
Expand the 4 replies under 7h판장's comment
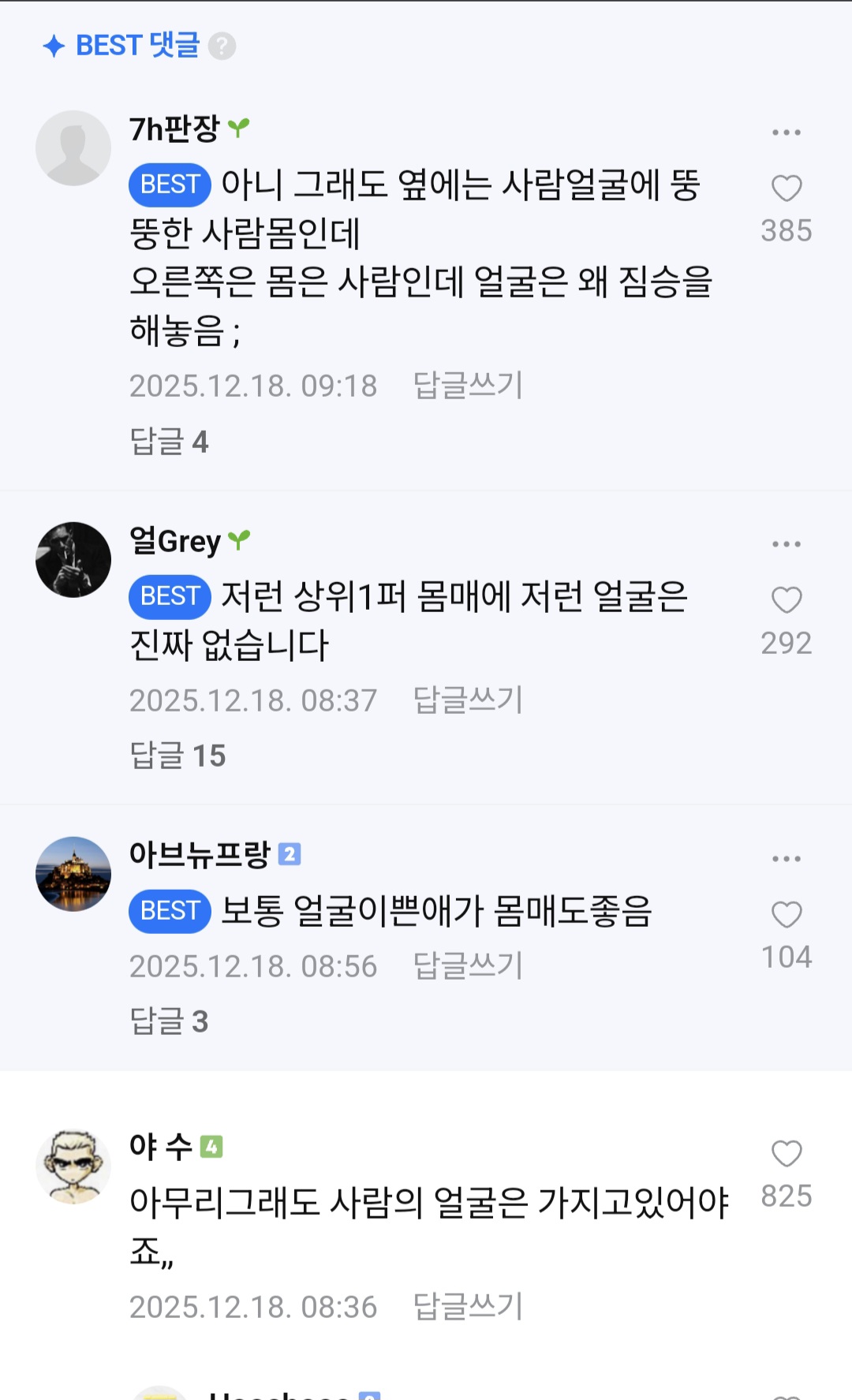tap(169, 442)
